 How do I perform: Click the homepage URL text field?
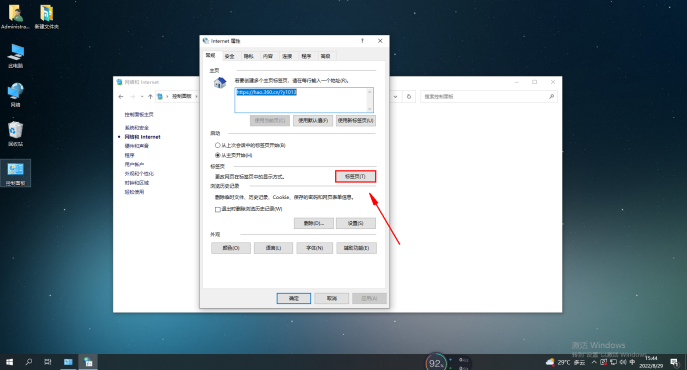[304, 100]
